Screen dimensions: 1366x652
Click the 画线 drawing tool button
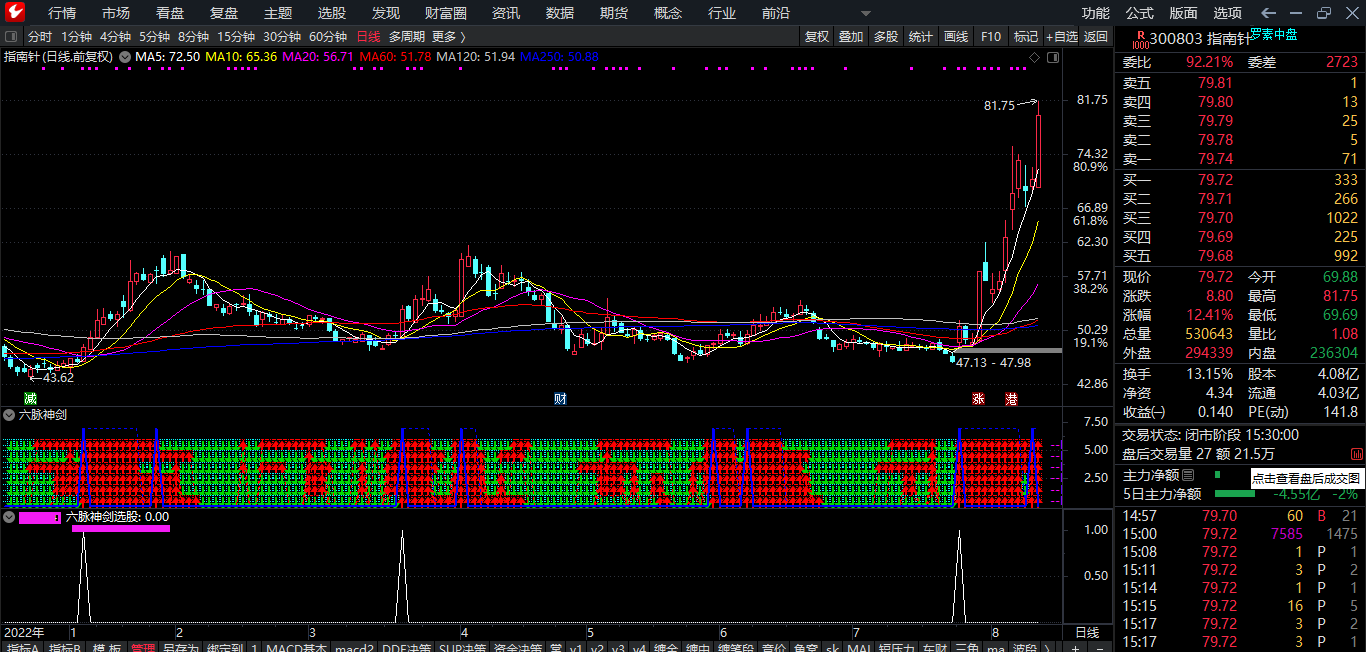(956, 37)
